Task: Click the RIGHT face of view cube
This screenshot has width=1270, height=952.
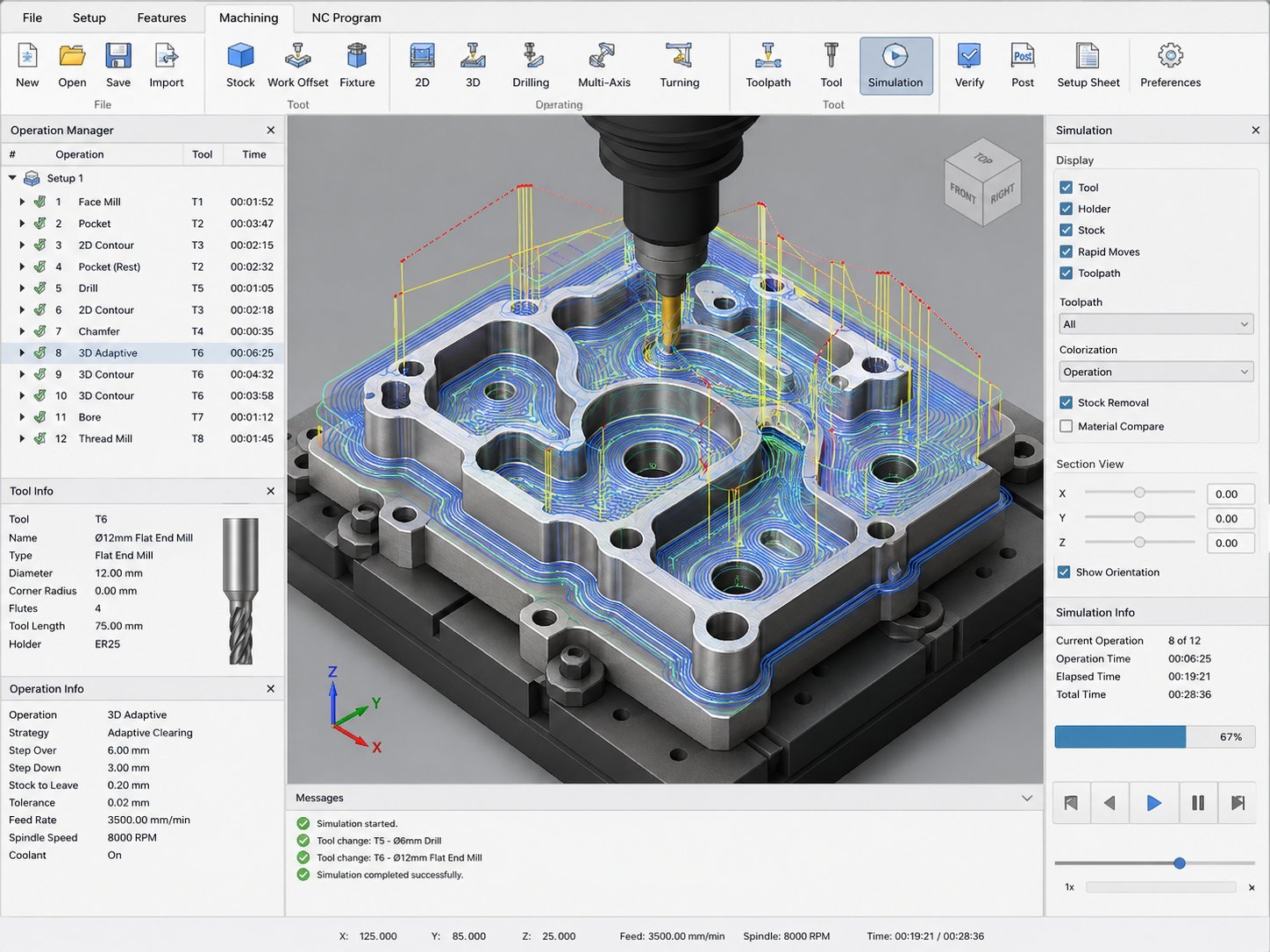Action: click(1002, 194)
